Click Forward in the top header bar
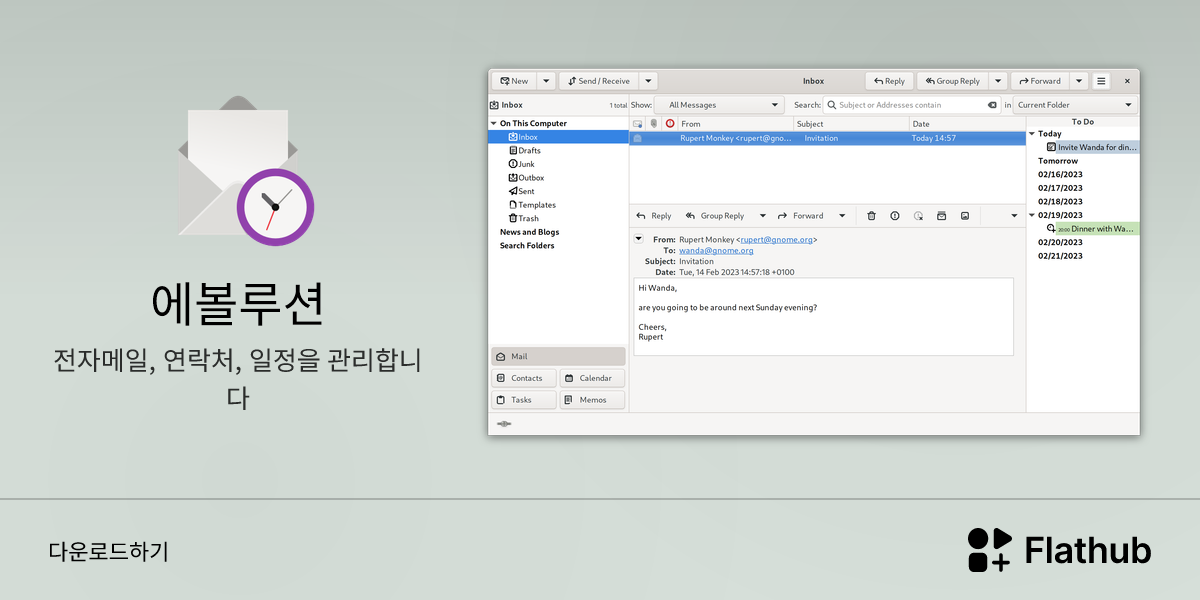 (1040, 81)
